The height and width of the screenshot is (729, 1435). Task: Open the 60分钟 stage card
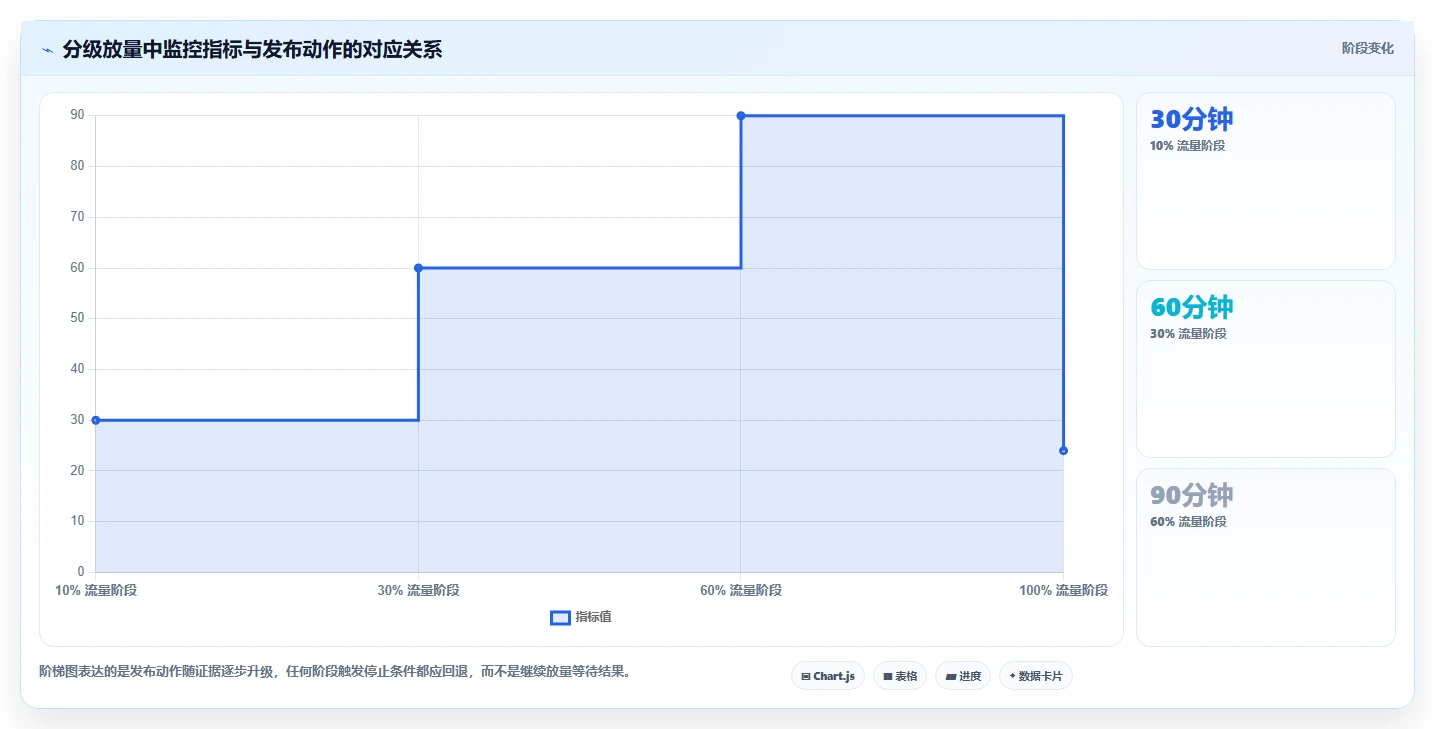[1265, 369]
